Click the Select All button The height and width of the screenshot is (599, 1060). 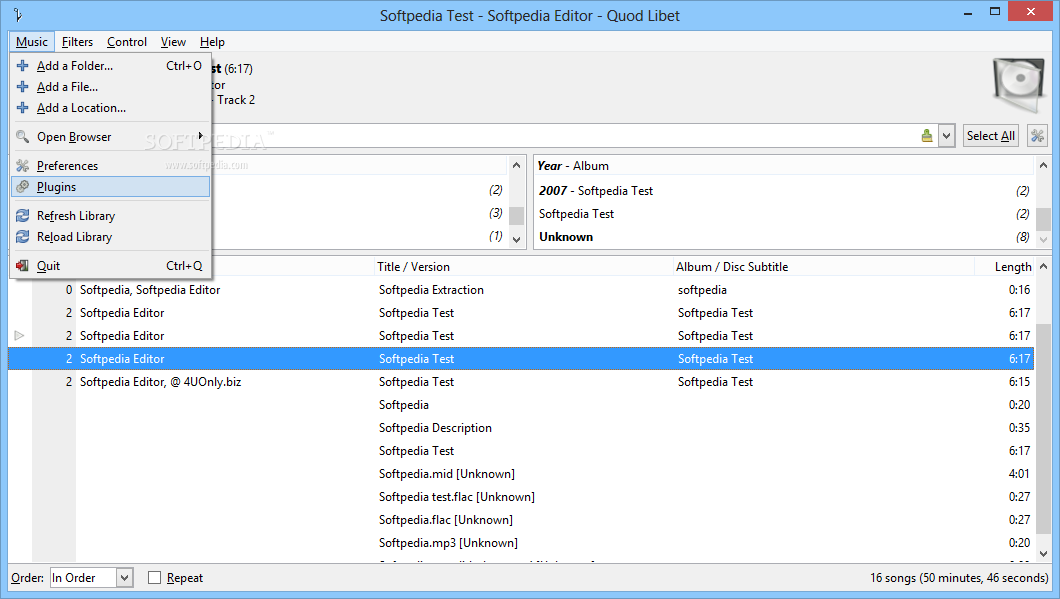click(990, 136)
